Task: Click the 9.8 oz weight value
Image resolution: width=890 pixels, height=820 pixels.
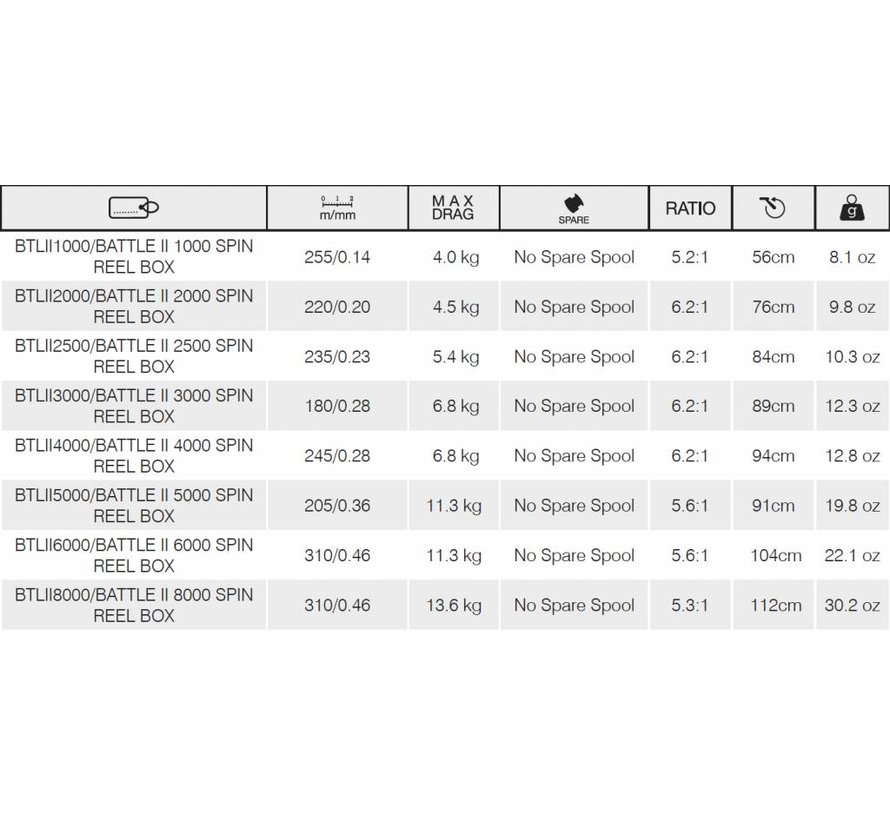Action: click(852, 307)
